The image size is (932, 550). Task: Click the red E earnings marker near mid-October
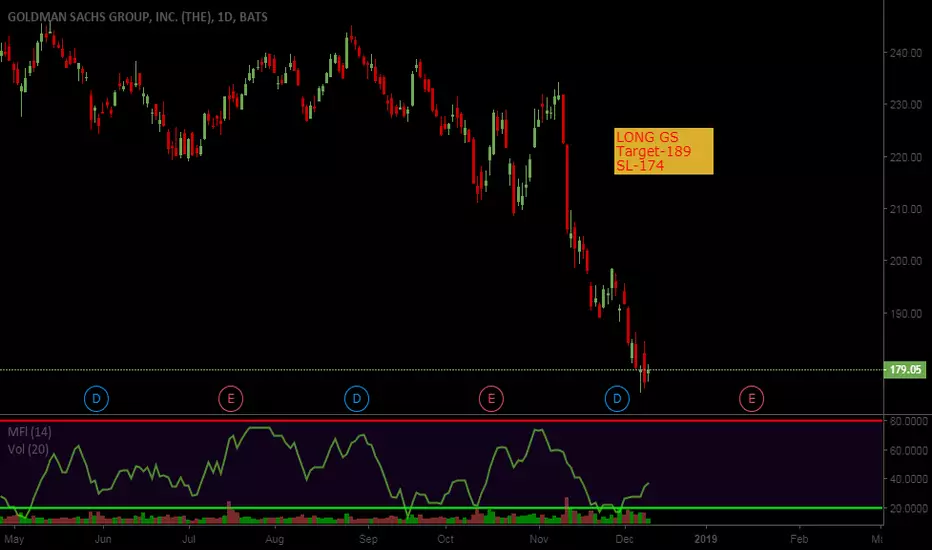[491, 398]
